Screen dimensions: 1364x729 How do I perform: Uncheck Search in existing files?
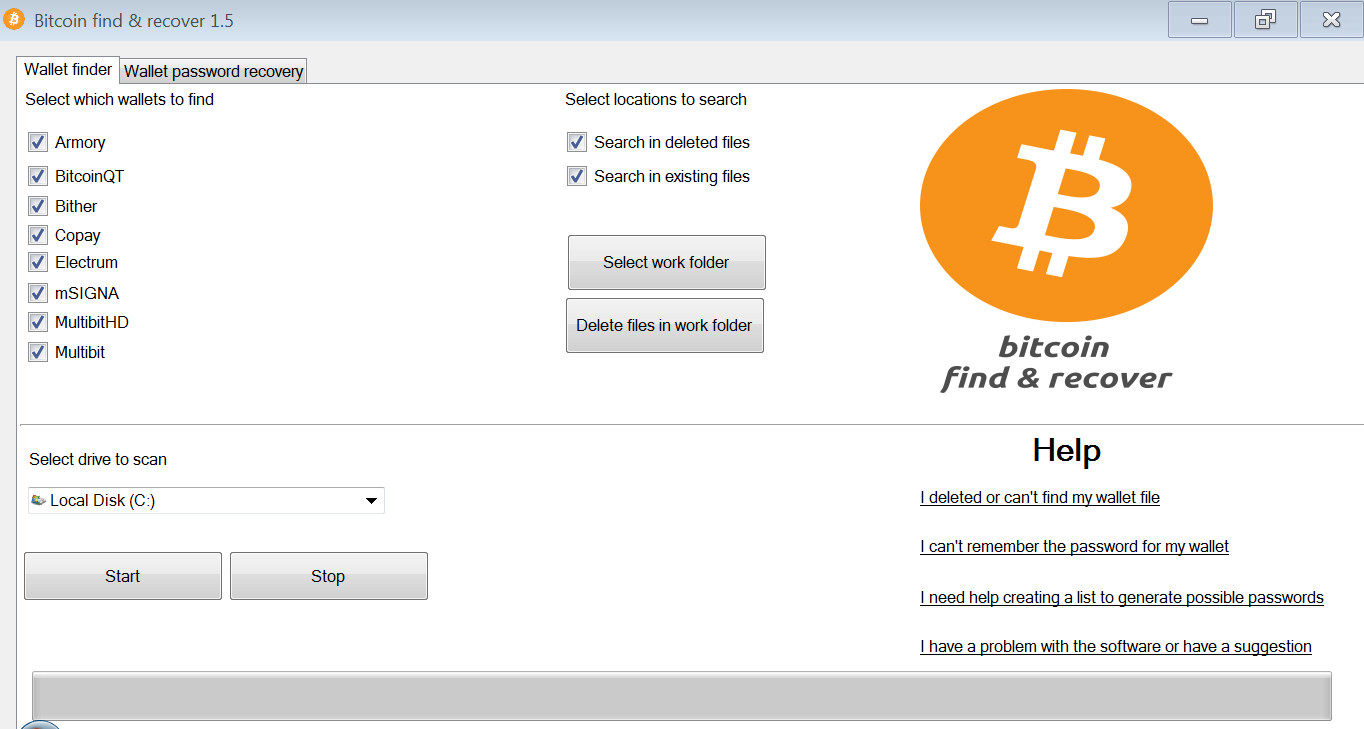(x=577, y=176)
